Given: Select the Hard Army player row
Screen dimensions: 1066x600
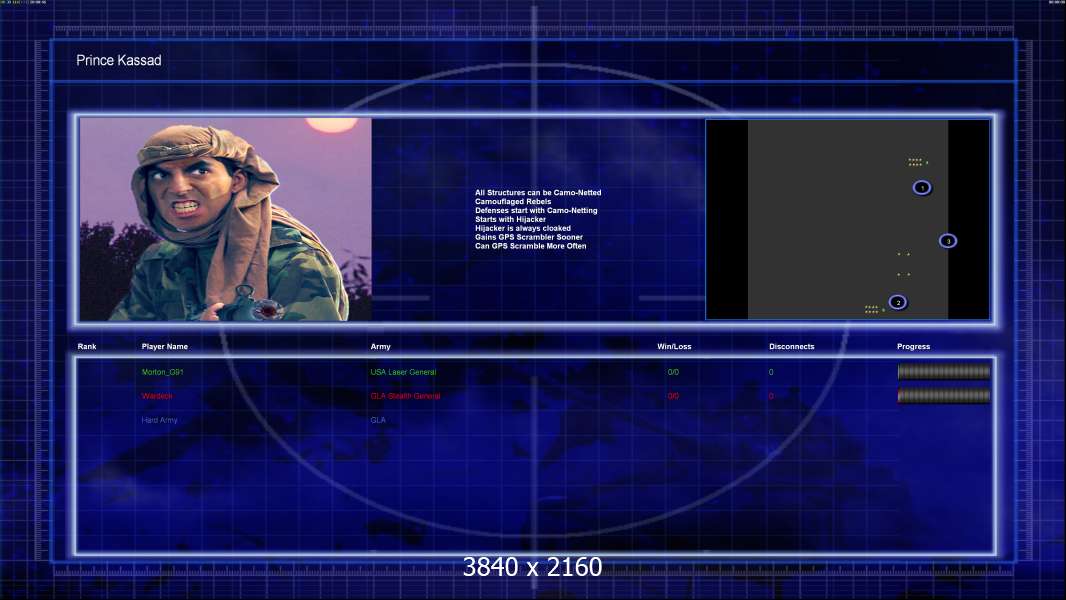Looking at the screenshot, I should (x=159, y=420).
